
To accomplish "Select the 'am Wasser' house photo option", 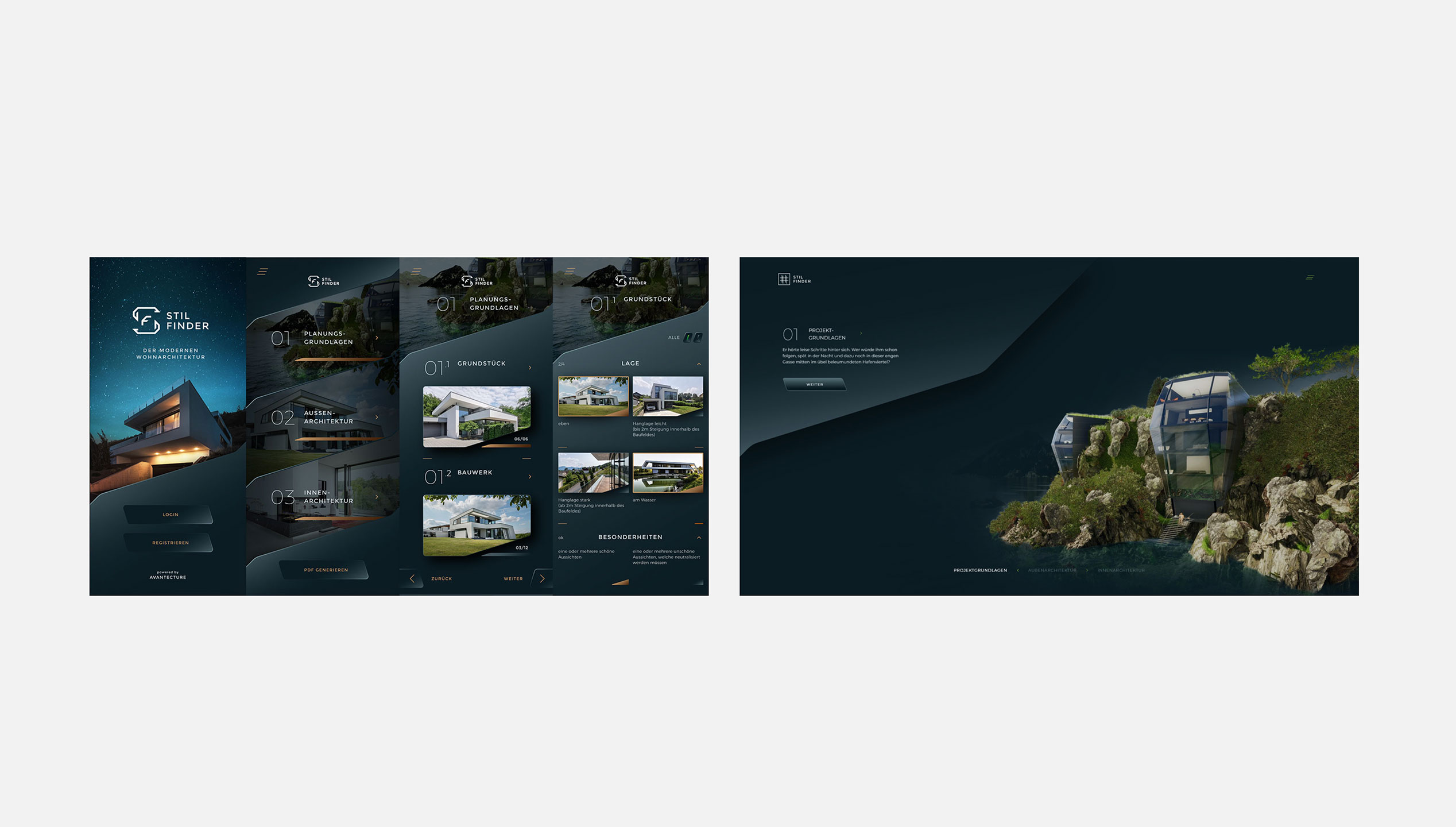I will (x=668, y=473).
